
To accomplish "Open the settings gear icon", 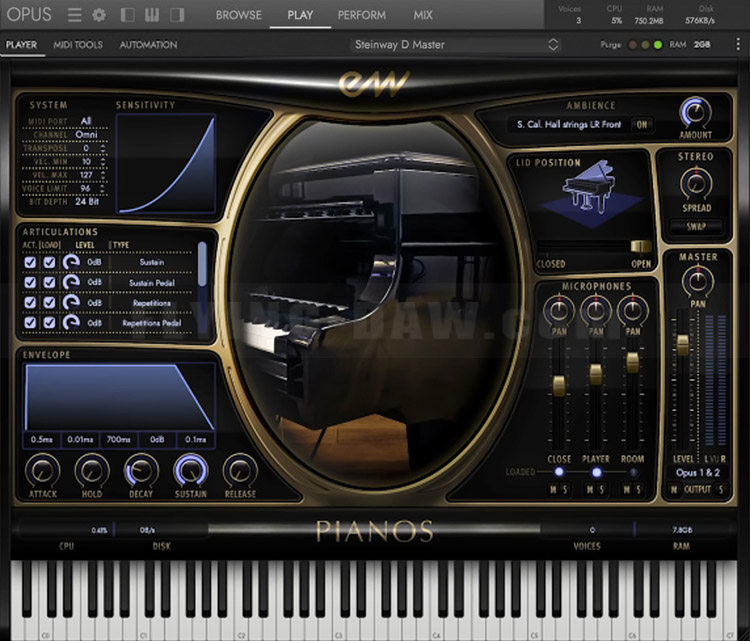I will coord(99,15).
